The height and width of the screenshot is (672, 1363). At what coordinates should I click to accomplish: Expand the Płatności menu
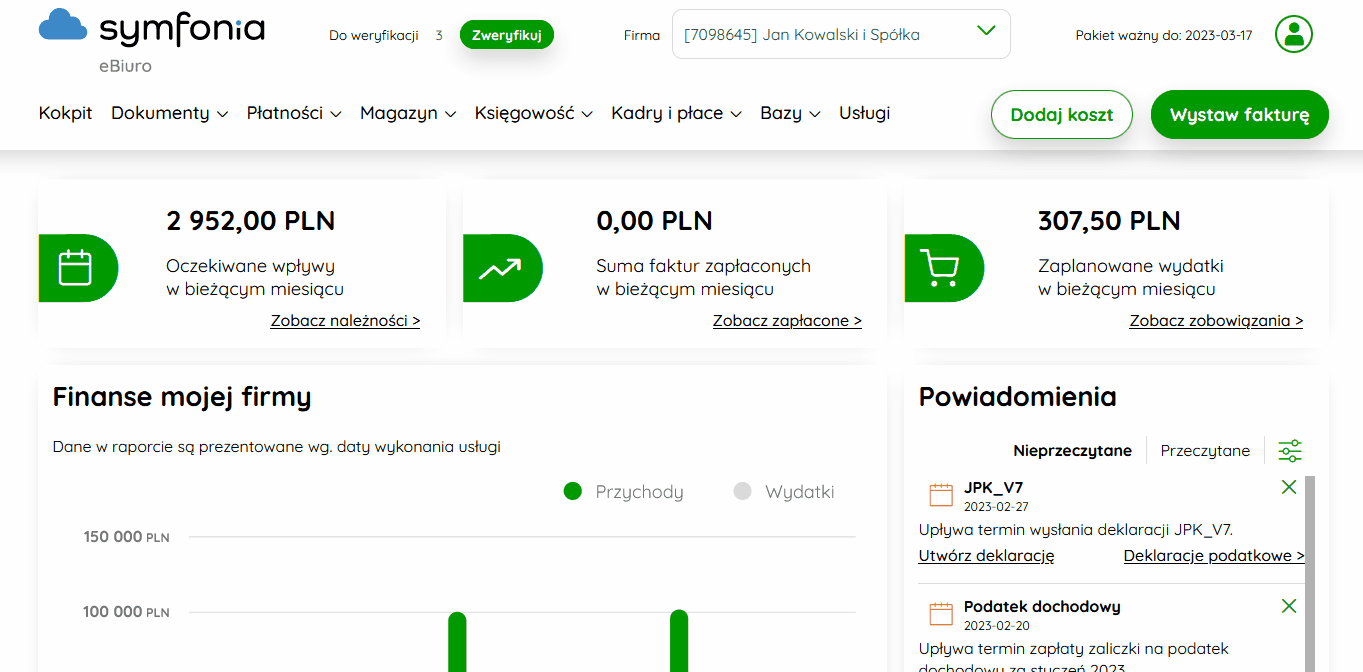pyautogui.click(x=294, y=113)
